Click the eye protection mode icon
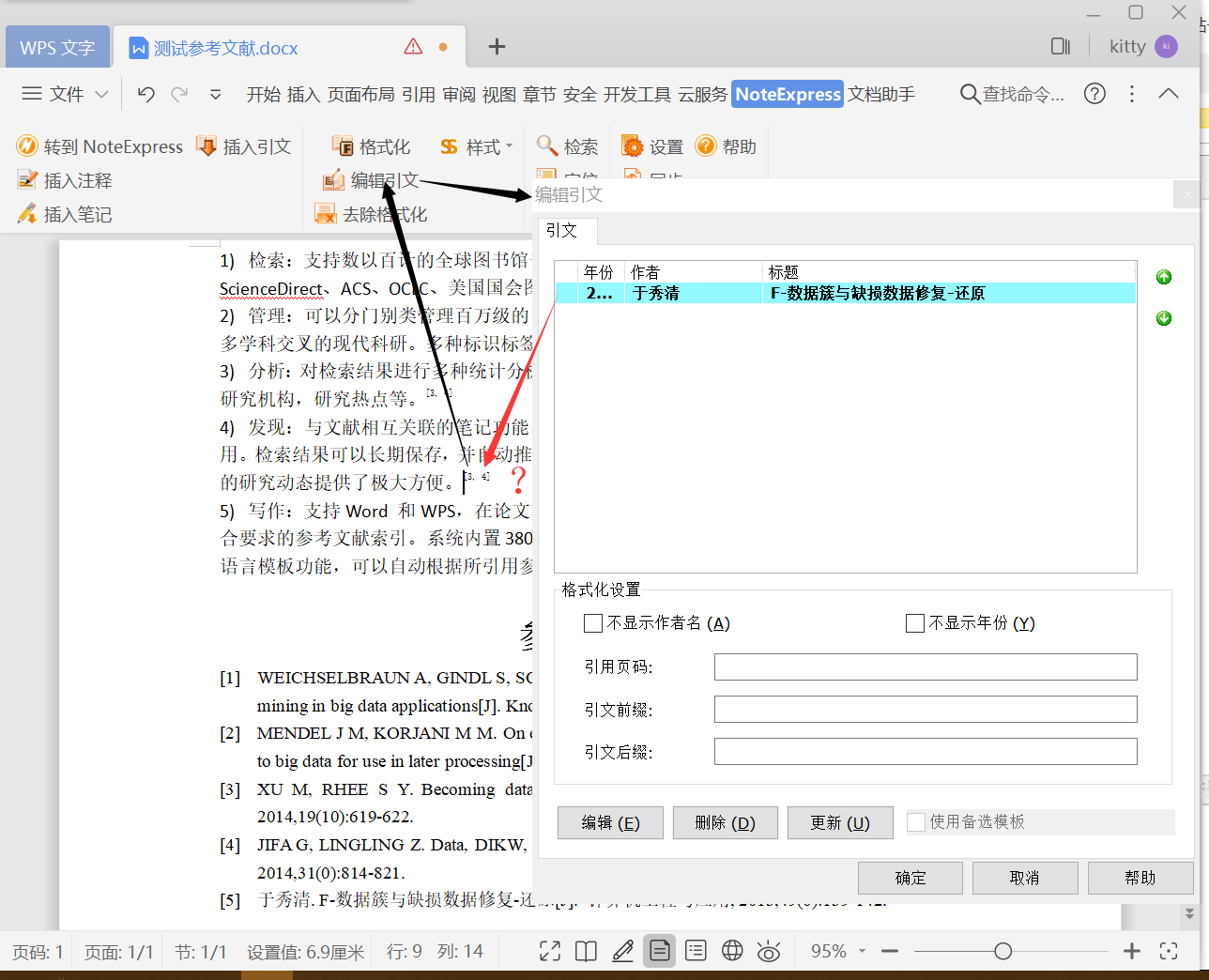 [x=769, y=951]
